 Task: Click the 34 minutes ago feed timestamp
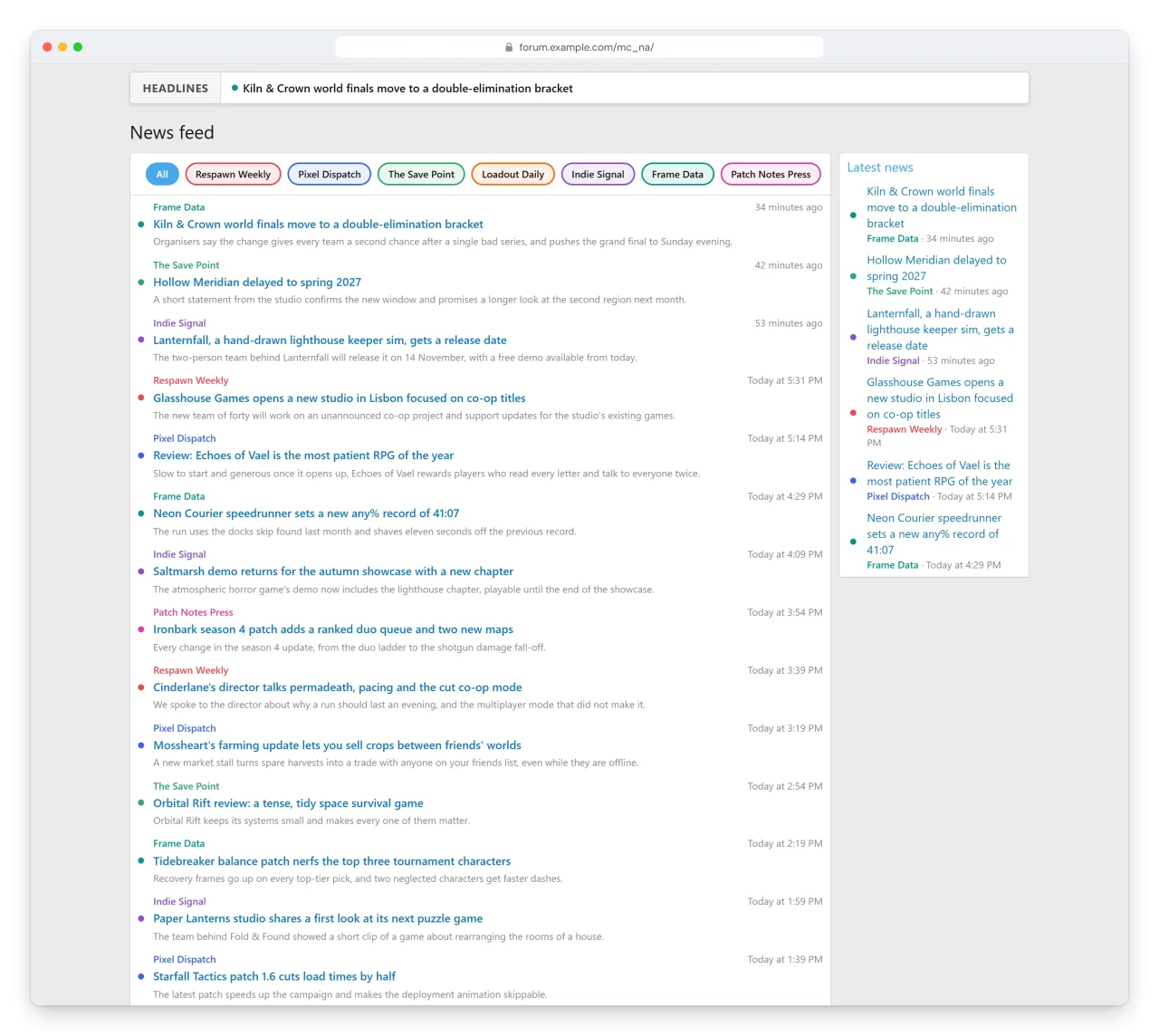tap(789, 207)
